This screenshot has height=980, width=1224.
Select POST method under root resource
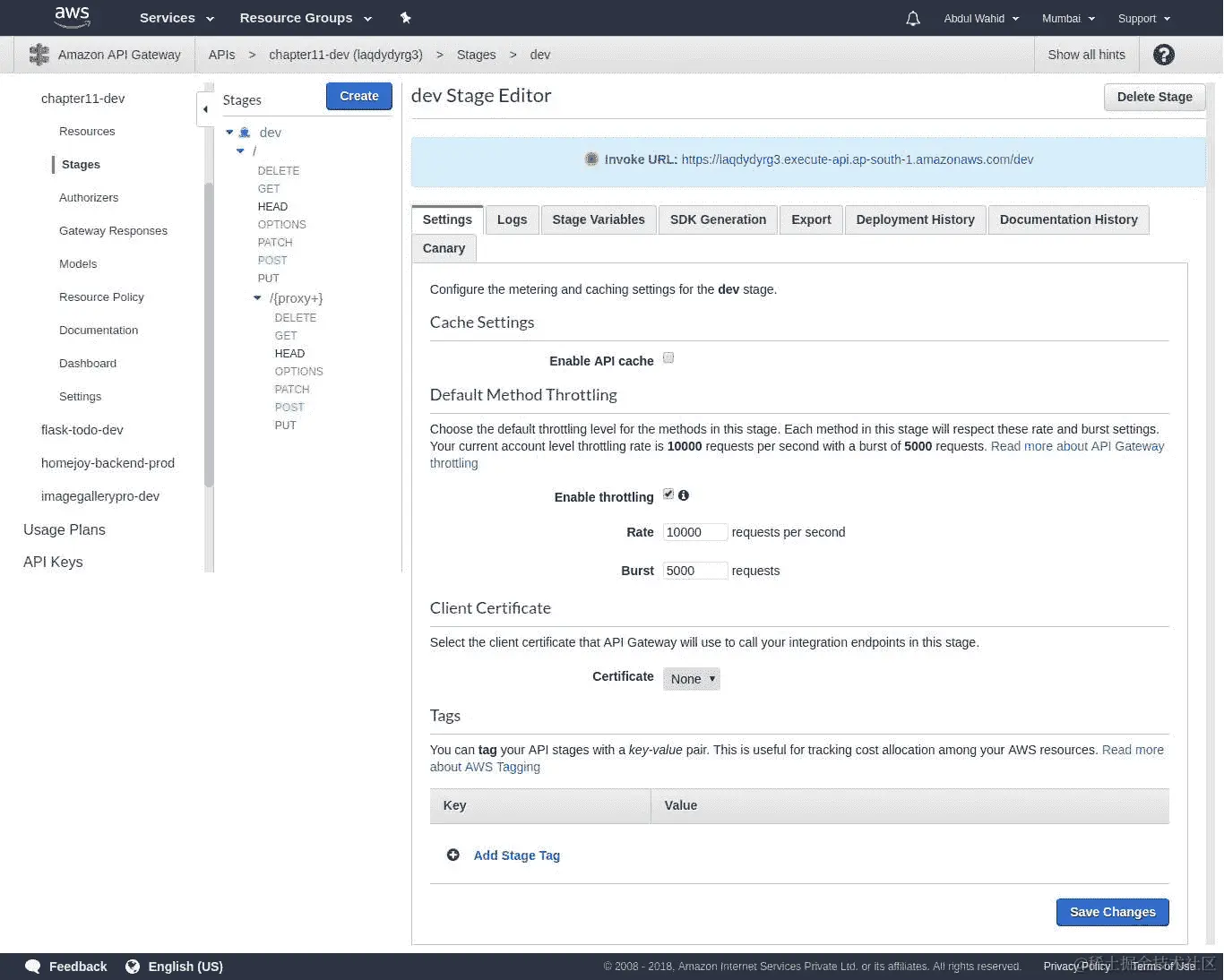[x=272, y=261]
